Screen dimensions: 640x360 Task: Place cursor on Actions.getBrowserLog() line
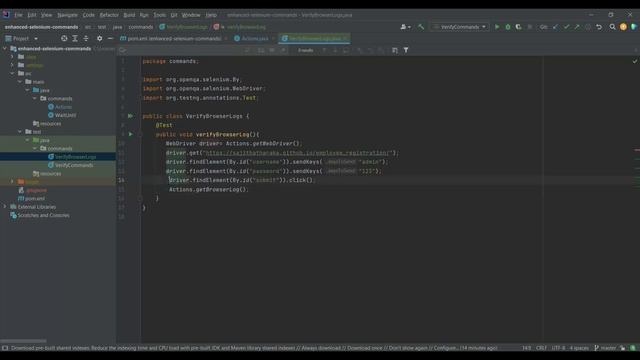pyautogui.click(x=208, y=189)
